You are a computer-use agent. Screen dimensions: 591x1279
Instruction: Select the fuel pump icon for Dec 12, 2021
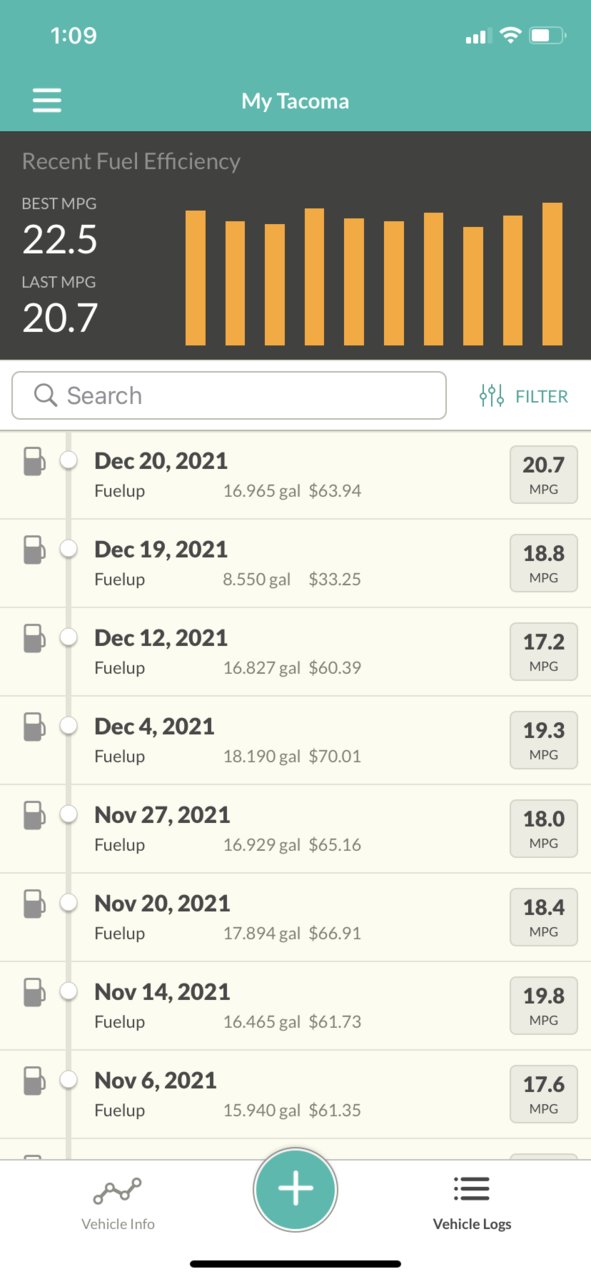pos(35,638)
